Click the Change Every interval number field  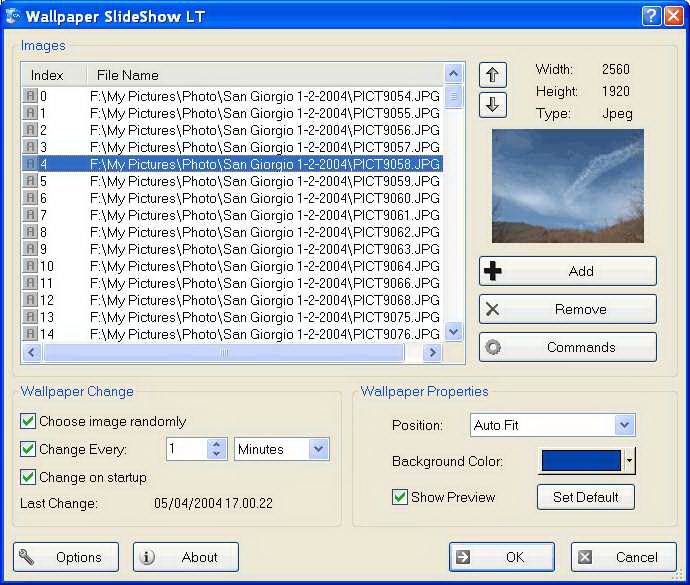(187, 449)
